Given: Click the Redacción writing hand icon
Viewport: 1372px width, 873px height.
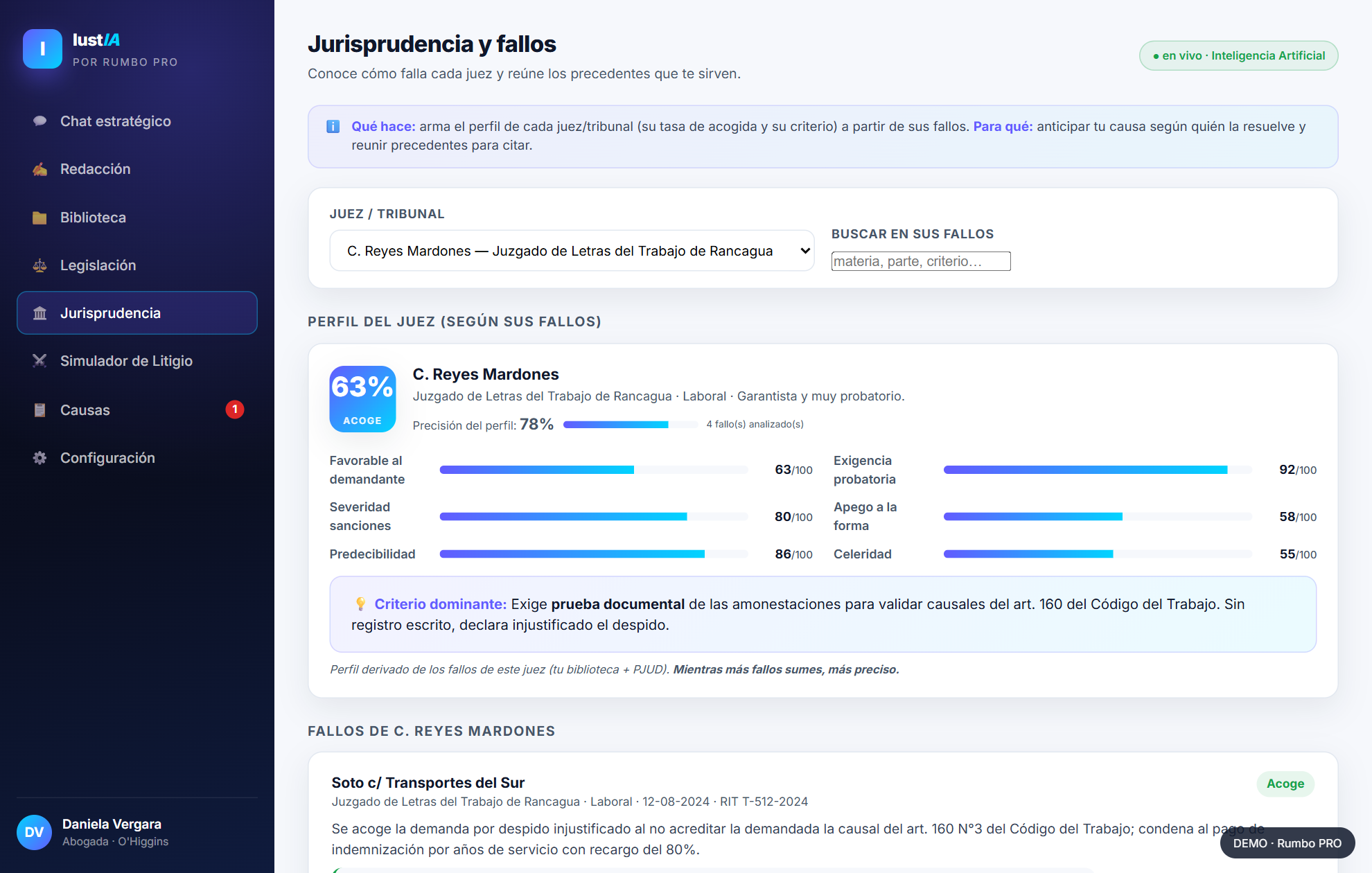Looking at the screenshot, I should [x=39, y=169].
